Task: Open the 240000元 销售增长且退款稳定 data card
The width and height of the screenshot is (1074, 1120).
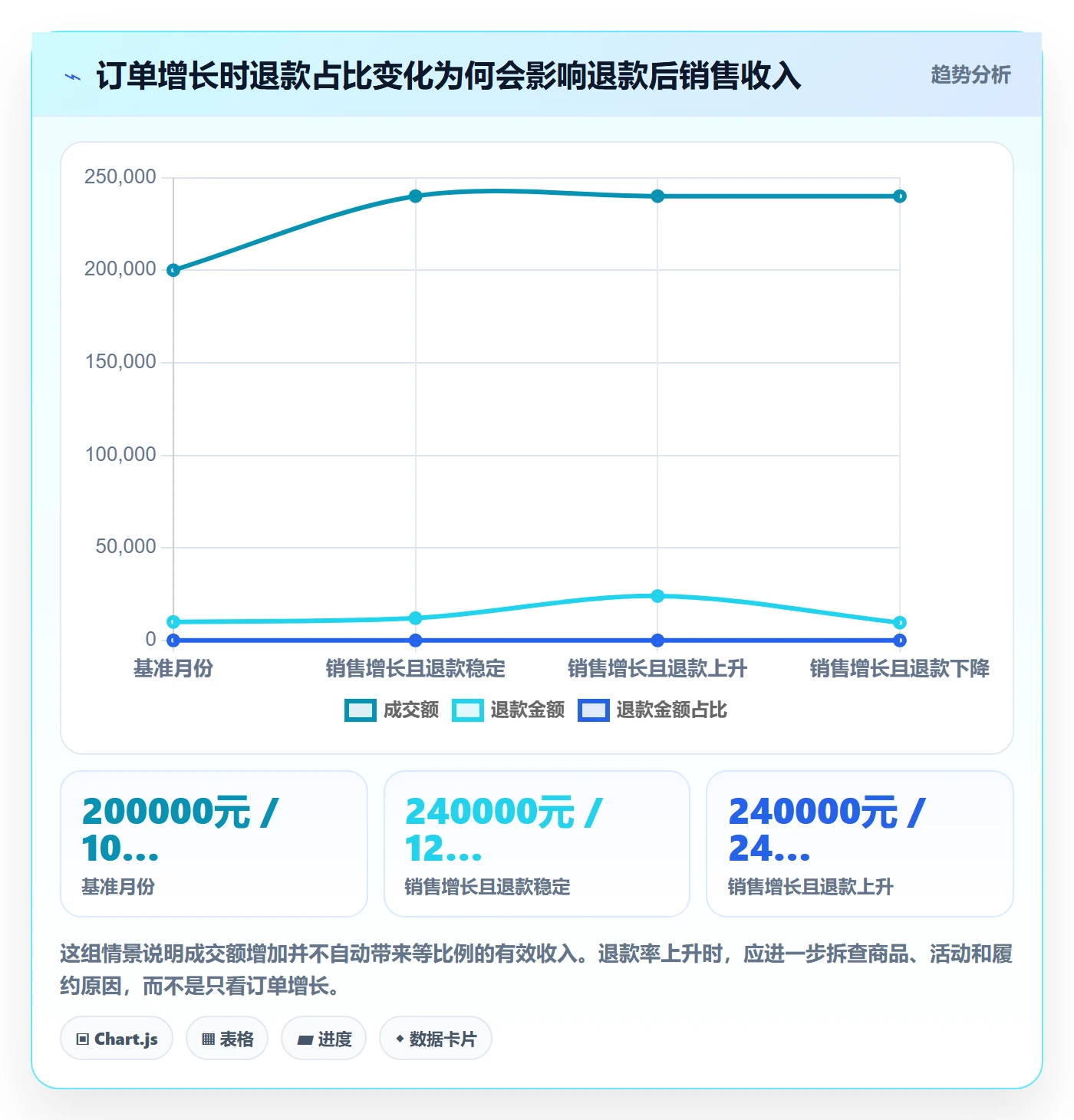Action: pos(537,844)
